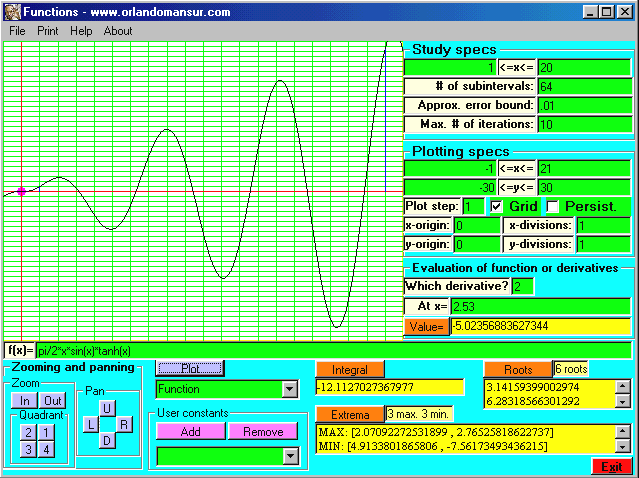
Task: Open the Function type dropdown
Action: coord(290,389)
